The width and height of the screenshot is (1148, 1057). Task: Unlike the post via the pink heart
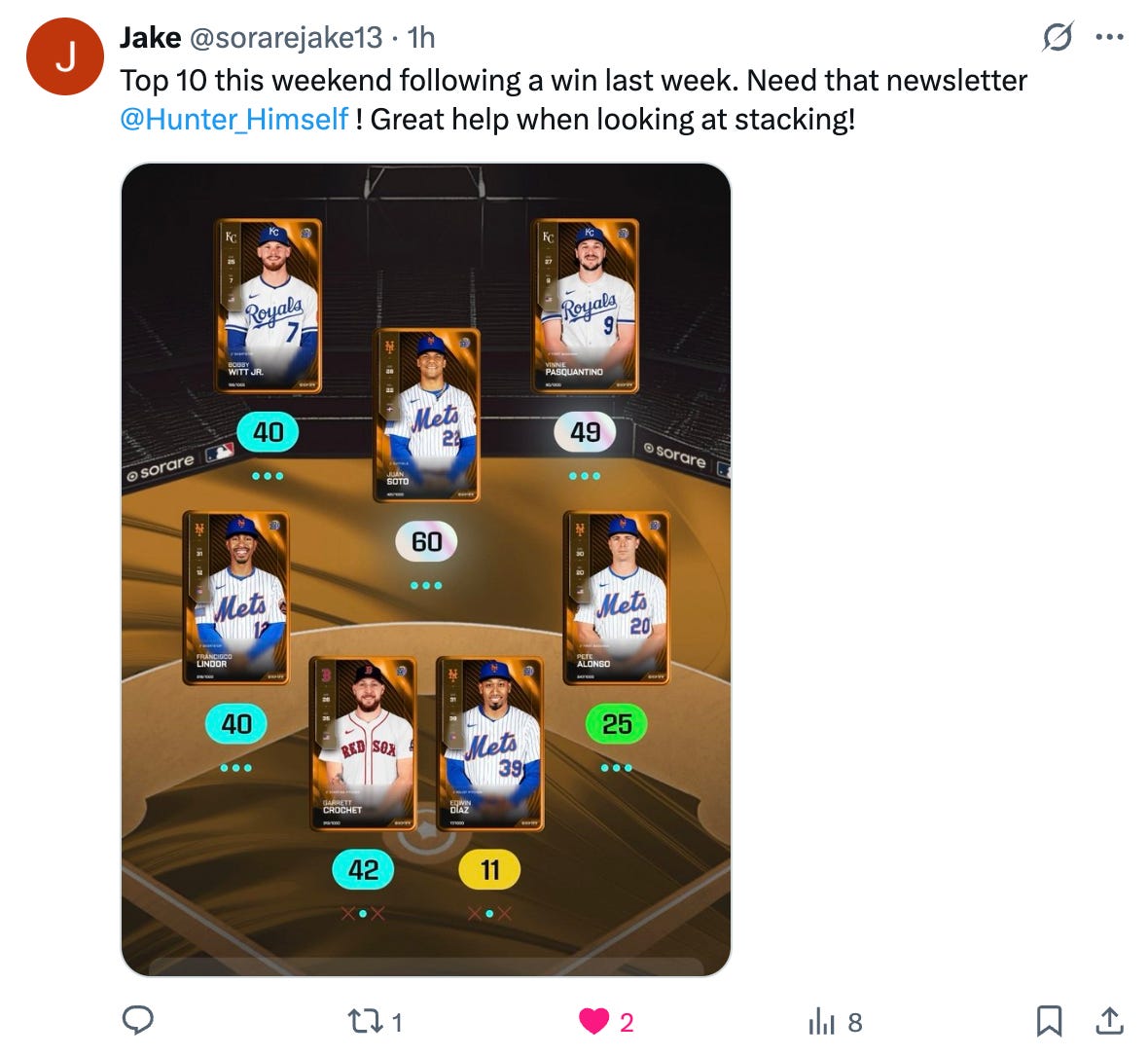tap(593, 1021)
